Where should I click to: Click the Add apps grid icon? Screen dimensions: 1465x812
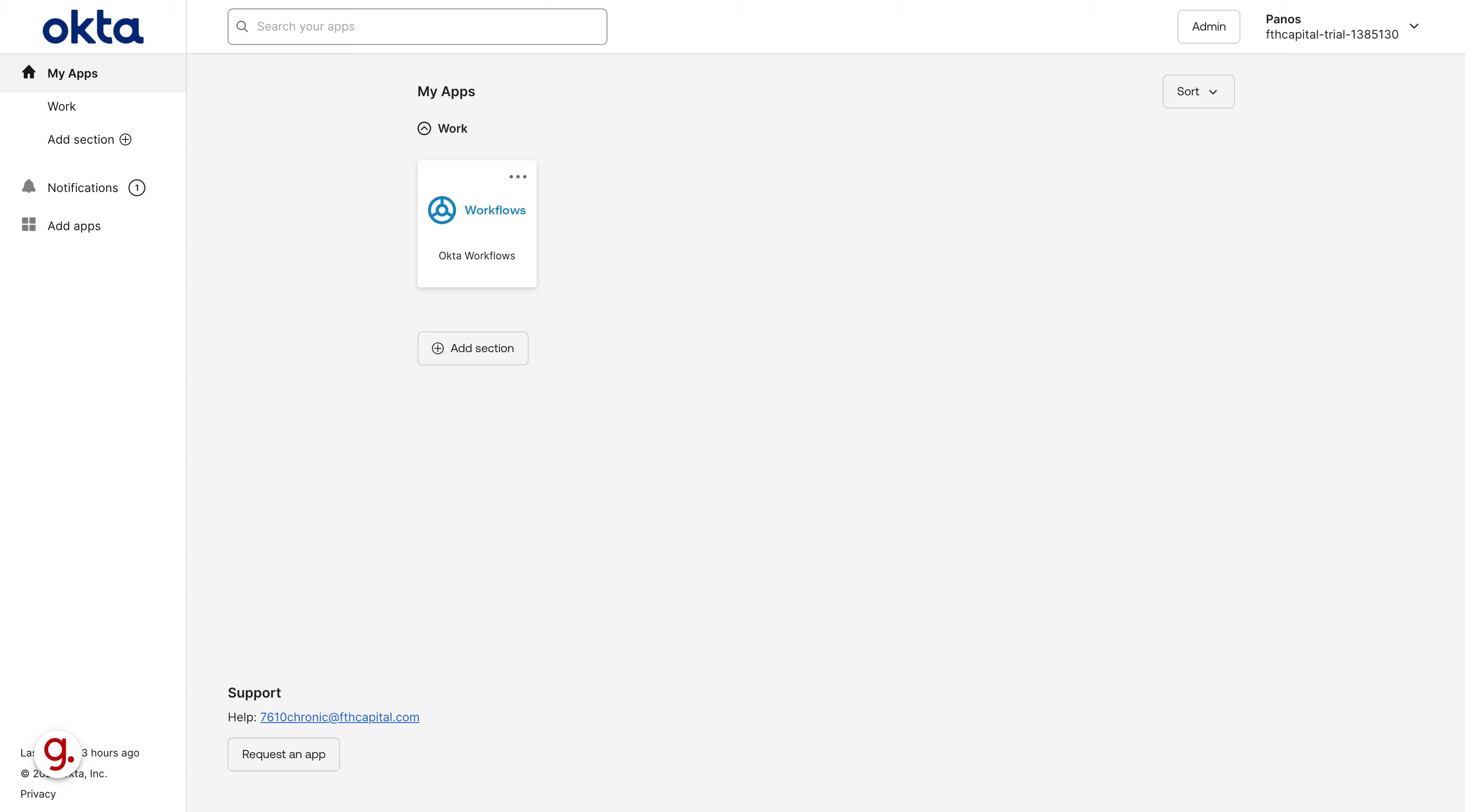coord(28,225)
